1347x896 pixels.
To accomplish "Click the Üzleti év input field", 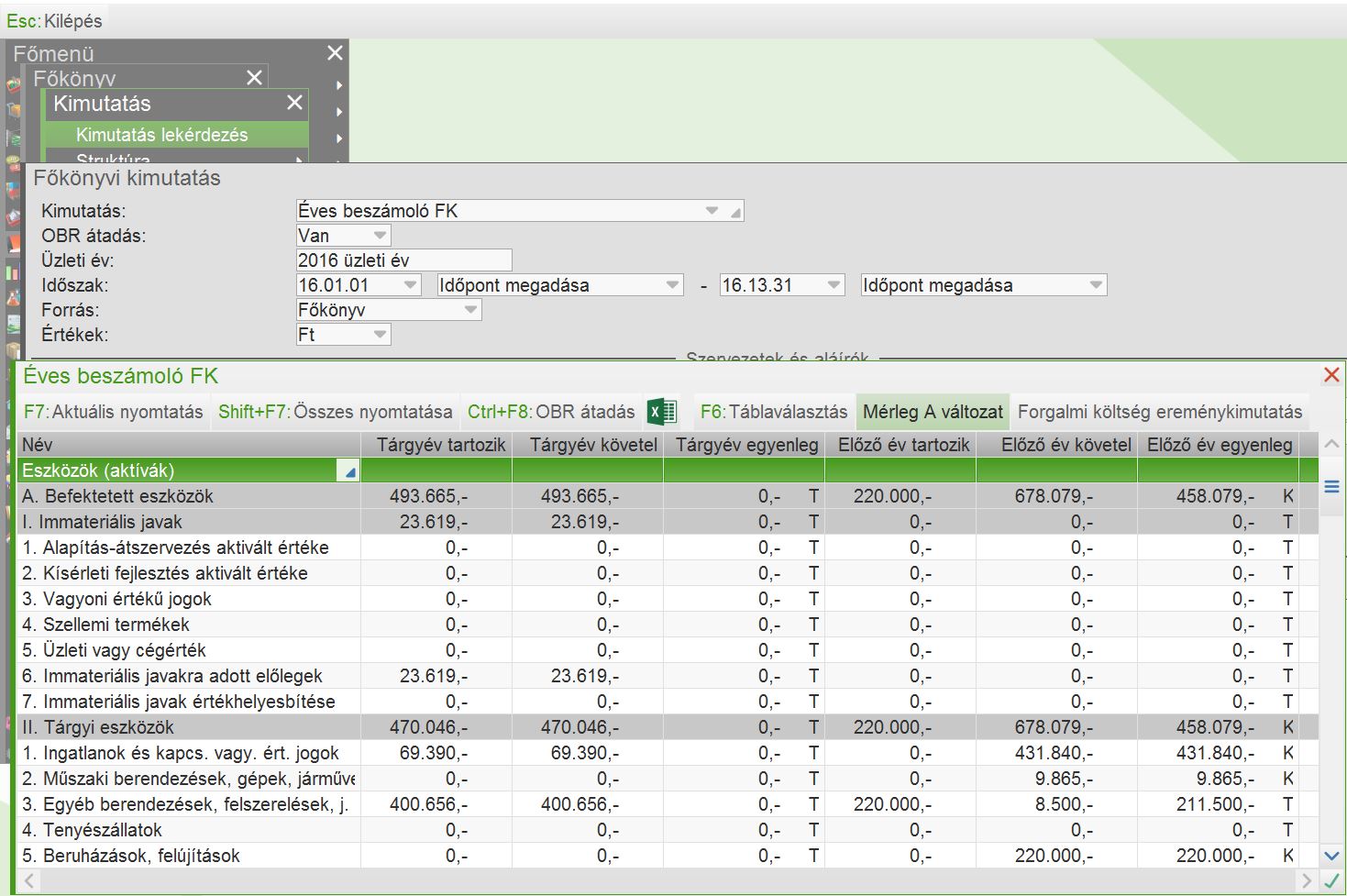I will coord(403,260).
